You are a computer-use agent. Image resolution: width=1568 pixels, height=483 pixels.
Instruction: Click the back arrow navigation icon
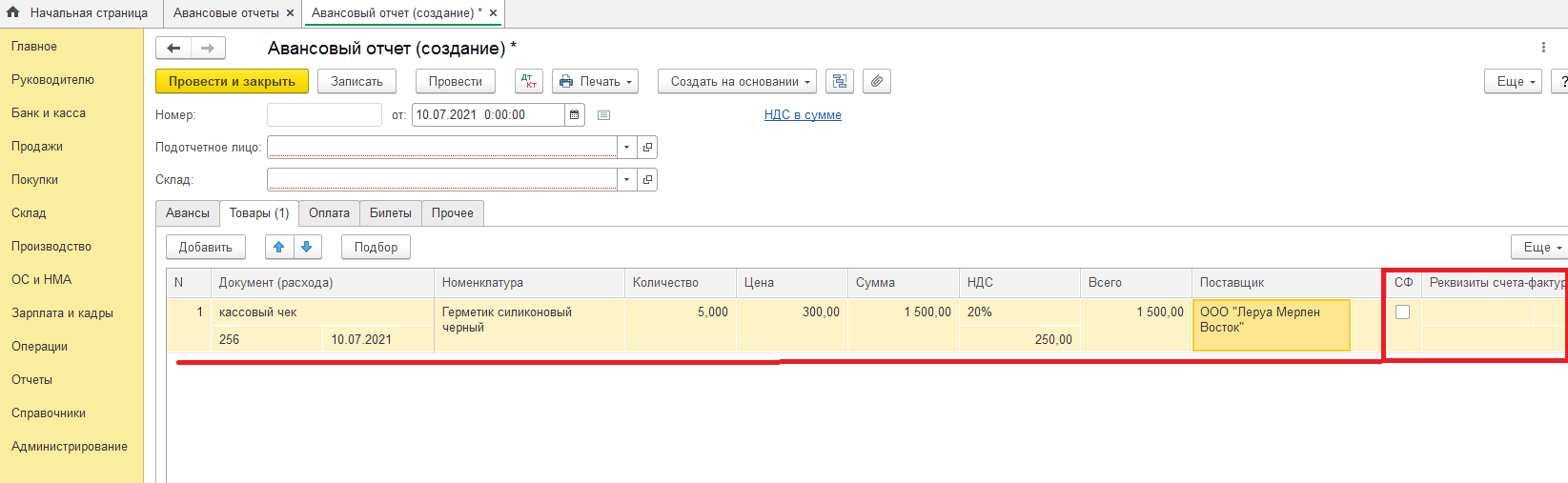point(173,49)
